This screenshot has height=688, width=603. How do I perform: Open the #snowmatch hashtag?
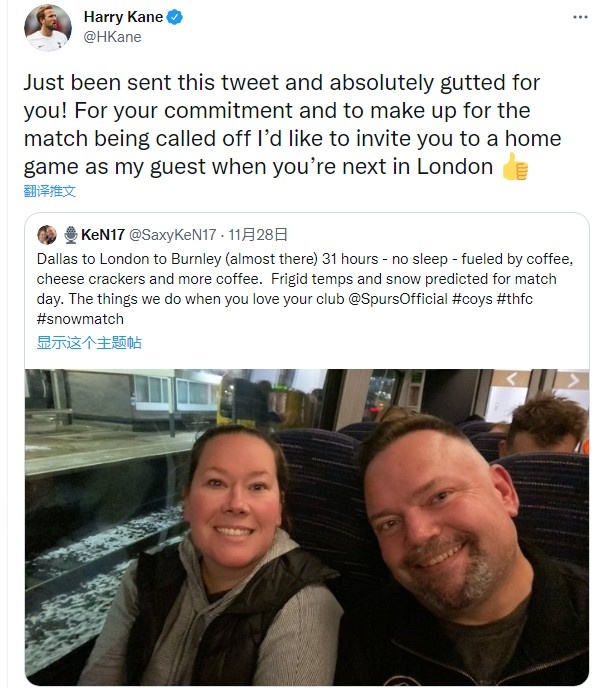click(80, 319)
